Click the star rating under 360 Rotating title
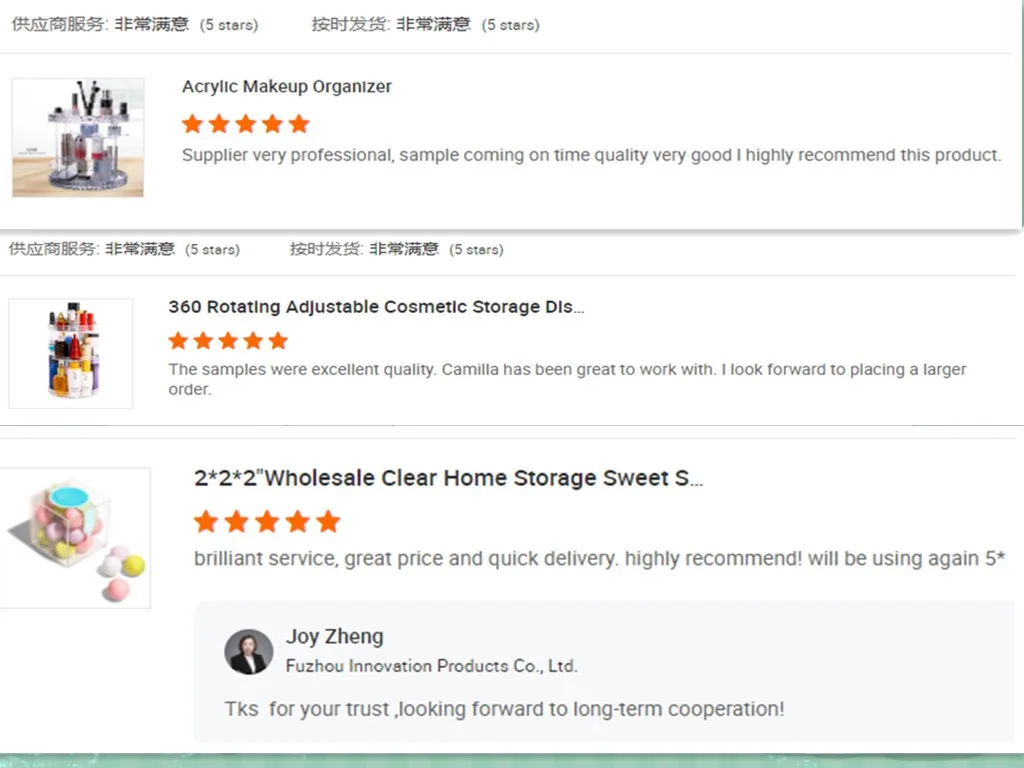The width and height of the screenshot is (1024, 768). click(x=228, y=341)
